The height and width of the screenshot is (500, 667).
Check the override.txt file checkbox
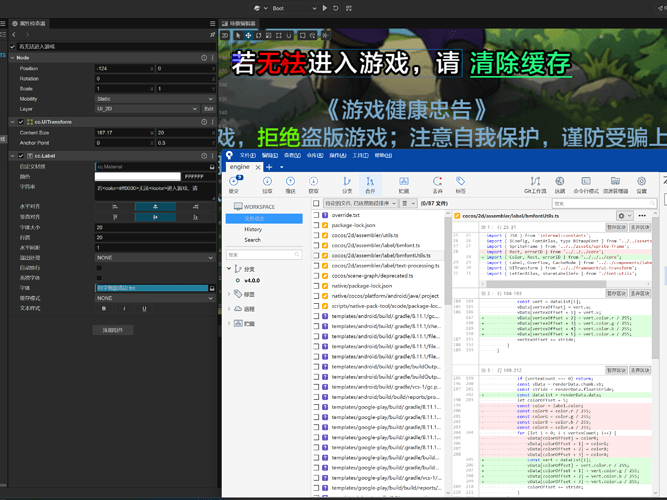[316, 215]
